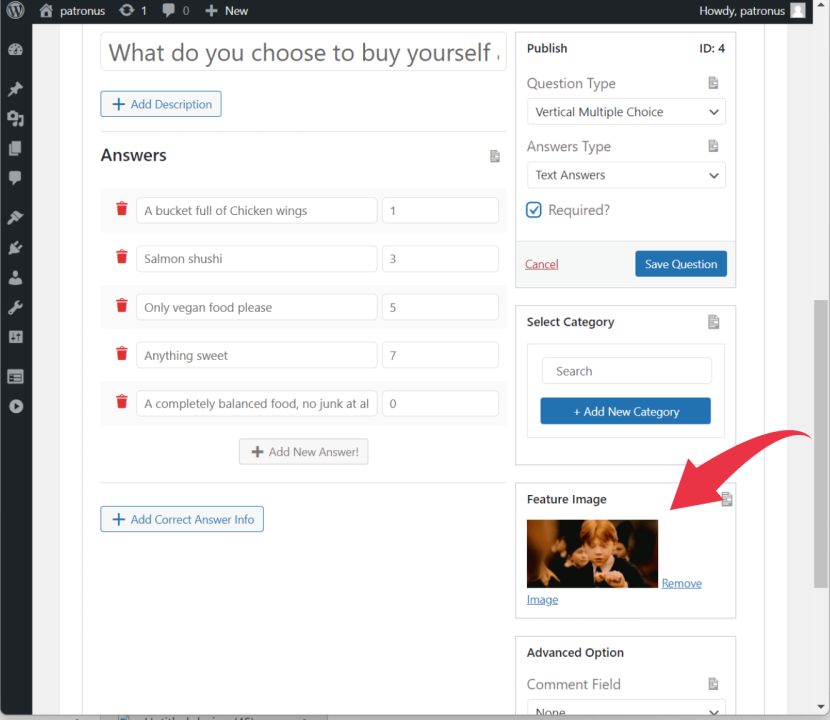
Task: Expand the Question Type dropdown
Action: coord(626,112)
